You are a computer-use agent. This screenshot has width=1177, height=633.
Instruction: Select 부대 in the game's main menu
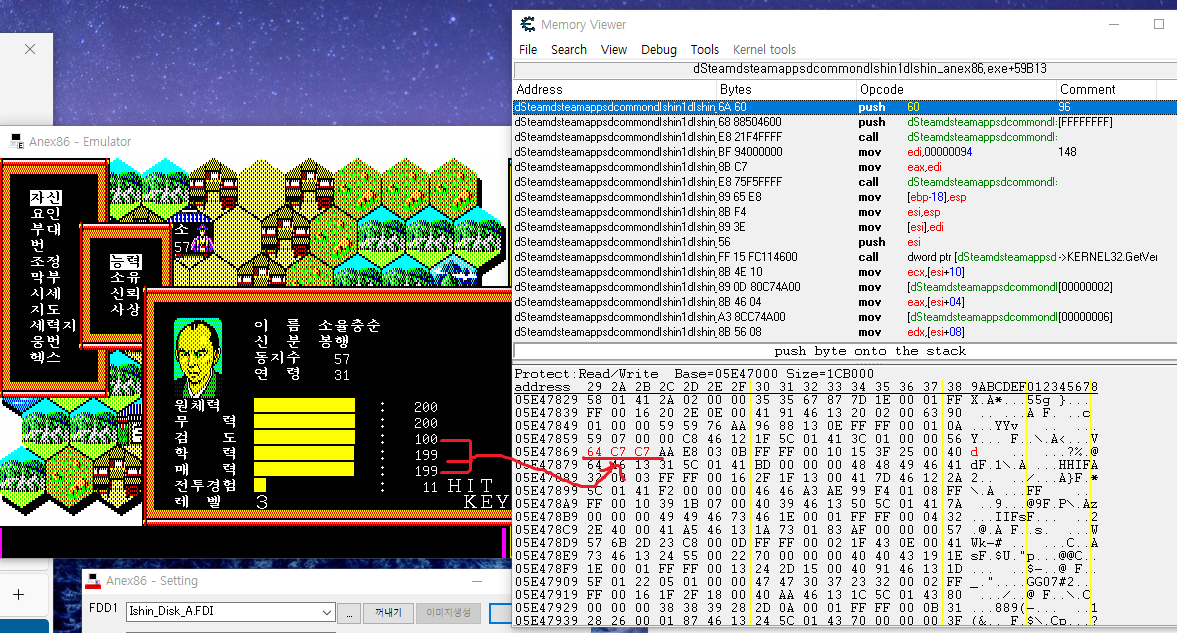(x=46, y=229)
